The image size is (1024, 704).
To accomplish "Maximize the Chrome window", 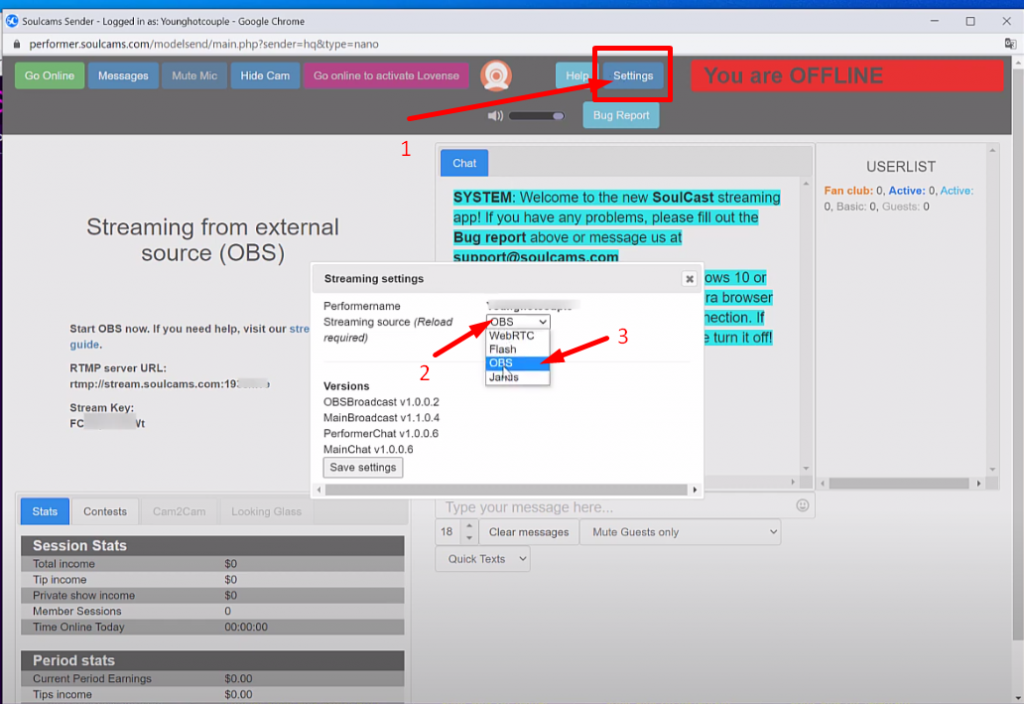I will point(970,21).
